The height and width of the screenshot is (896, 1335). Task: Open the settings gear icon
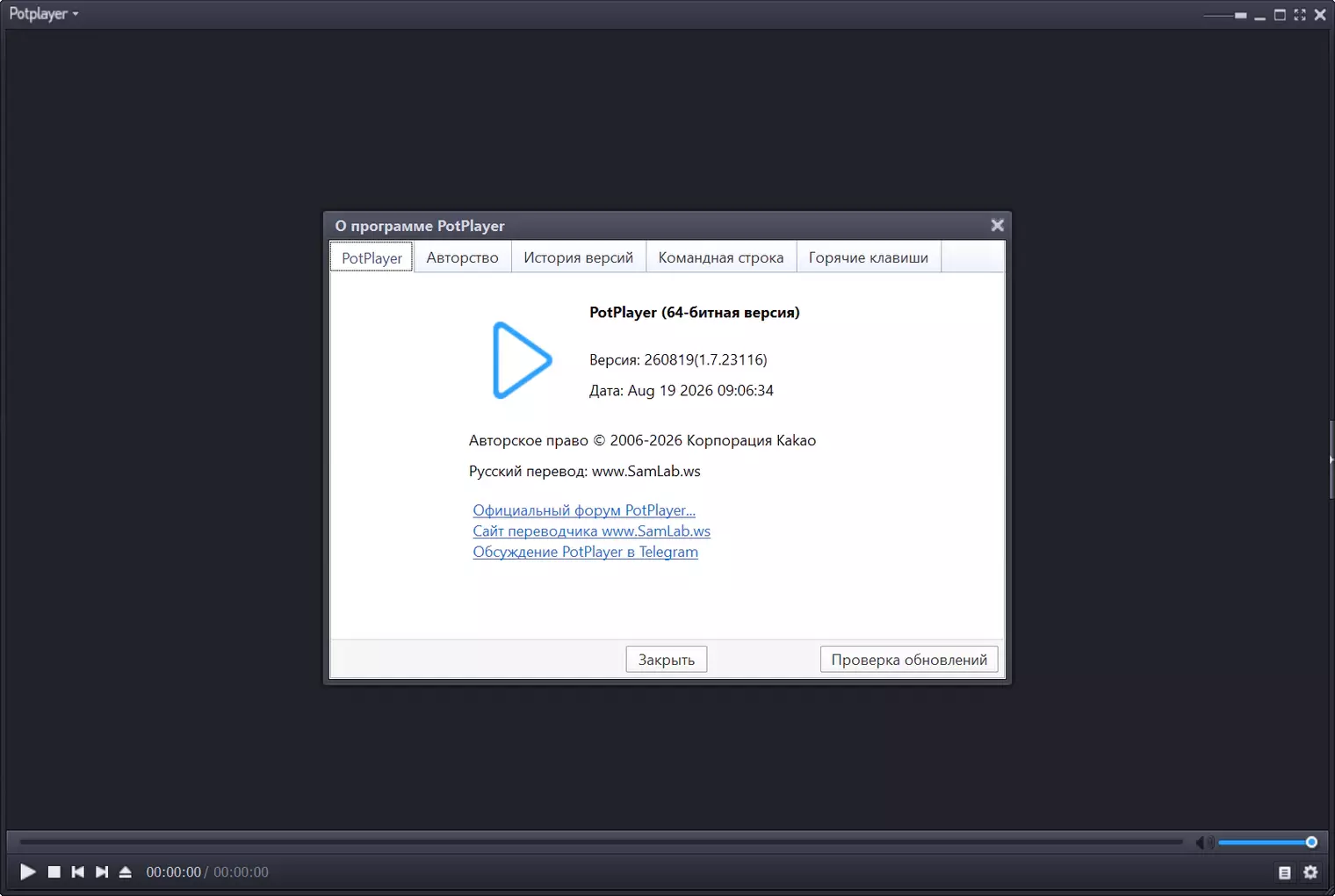click(x=1311, y=872)
